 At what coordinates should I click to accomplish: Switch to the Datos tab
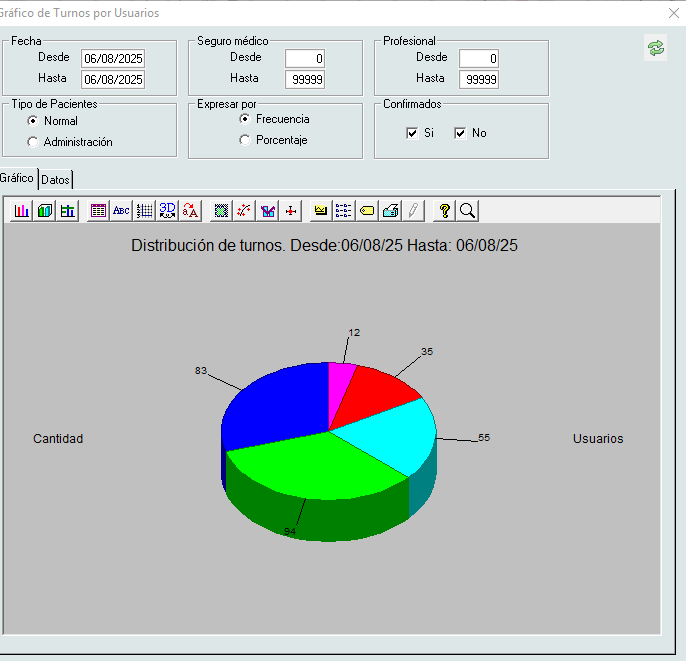(56, 179)
